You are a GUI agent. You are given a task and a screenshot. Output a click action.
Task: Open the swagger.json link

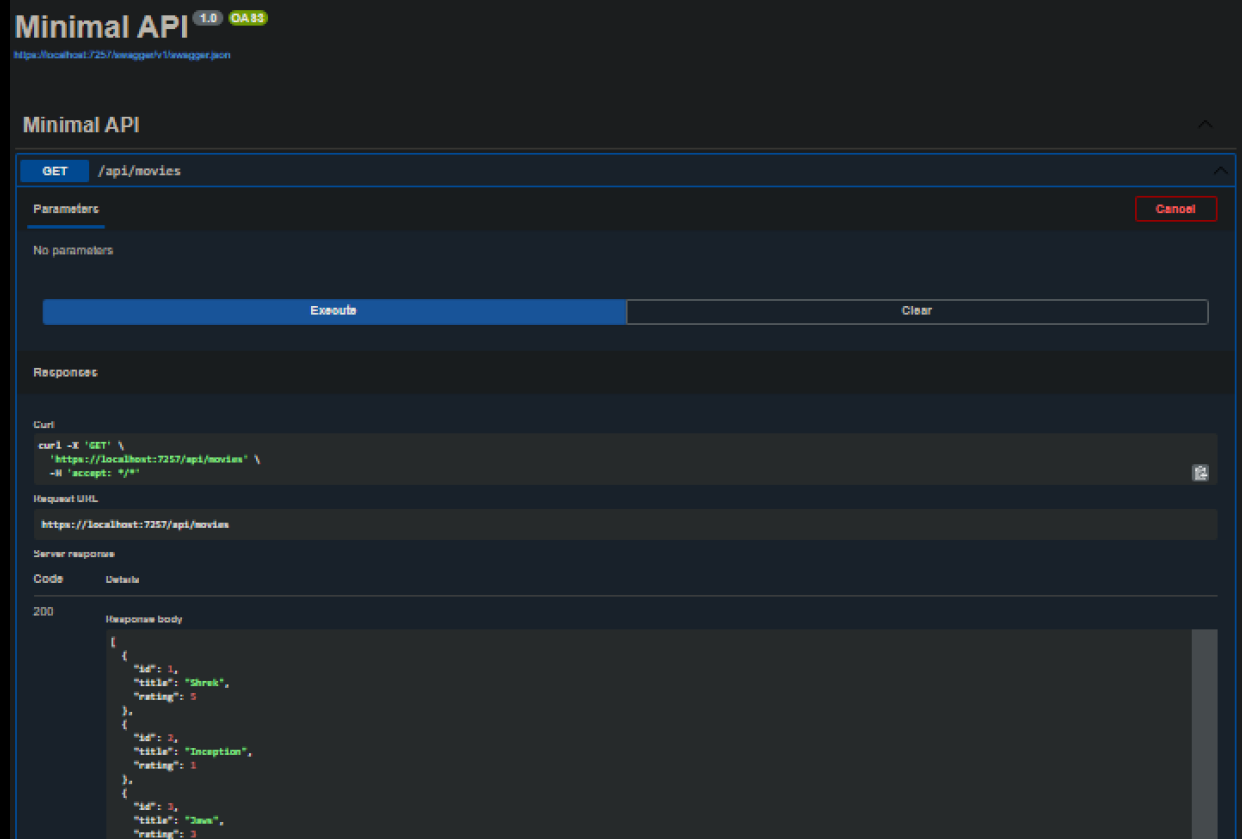click(x=122, y=55)
